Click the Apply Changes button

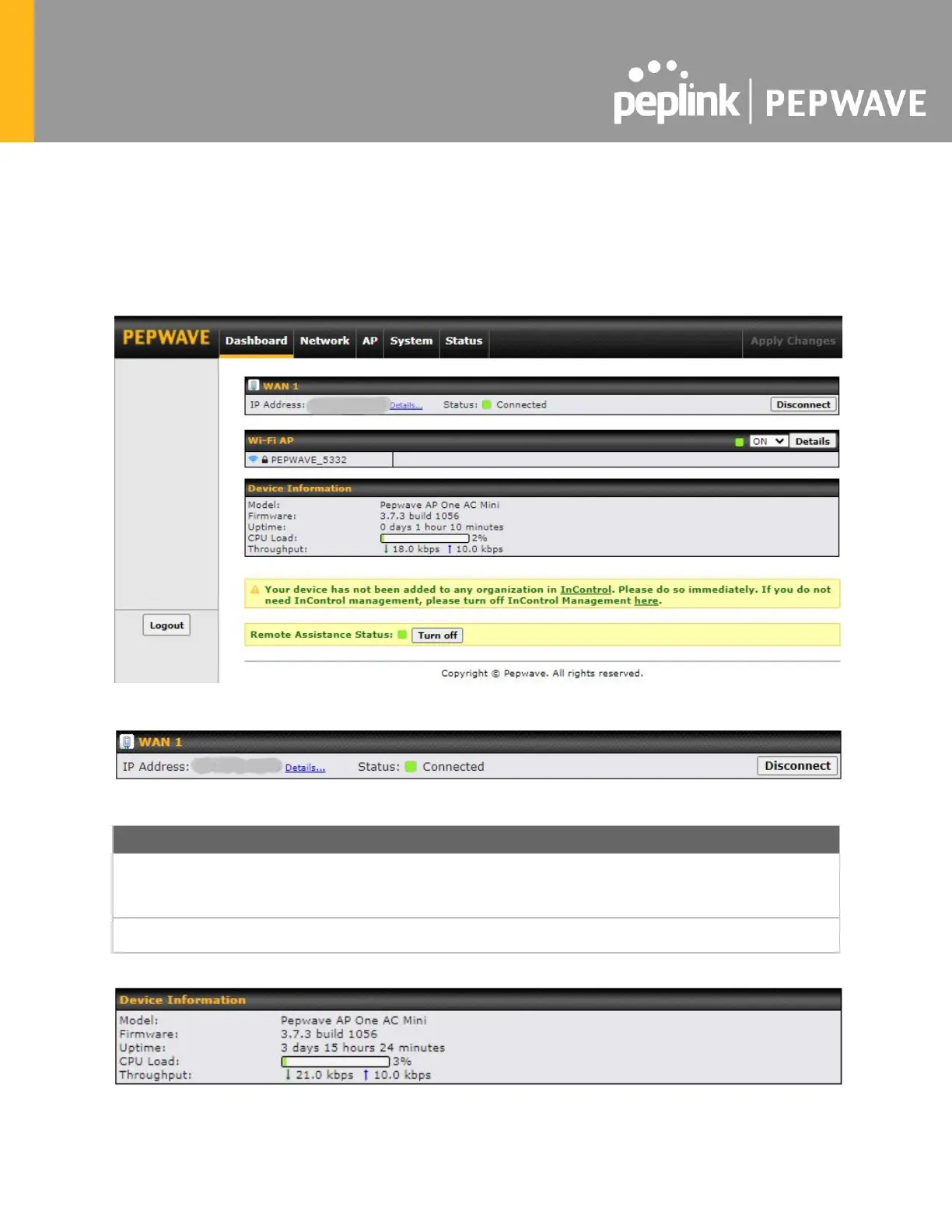click(793, 341)
